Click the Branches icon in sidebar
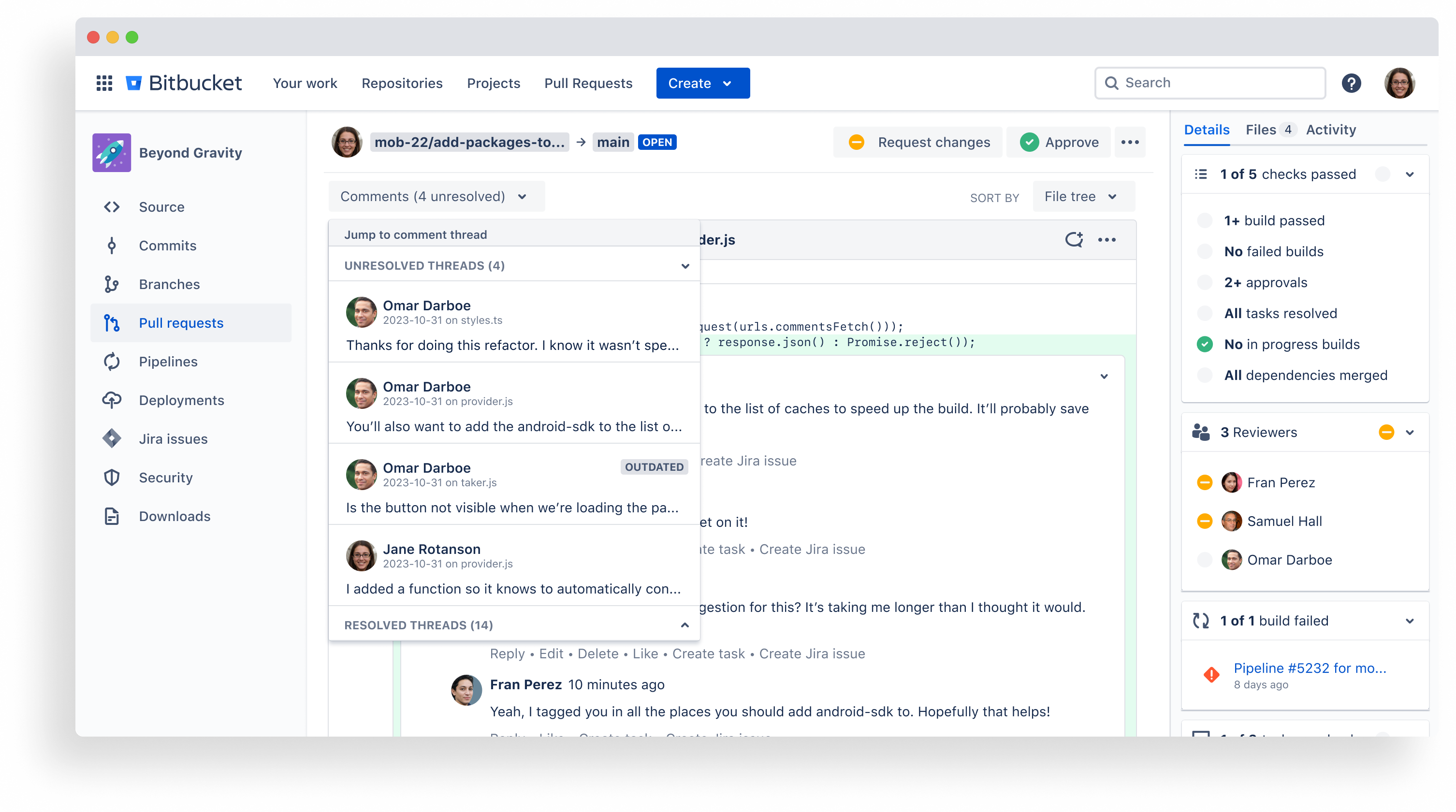This screenshot has width=1456, height=812. click(x=113, y=284)
